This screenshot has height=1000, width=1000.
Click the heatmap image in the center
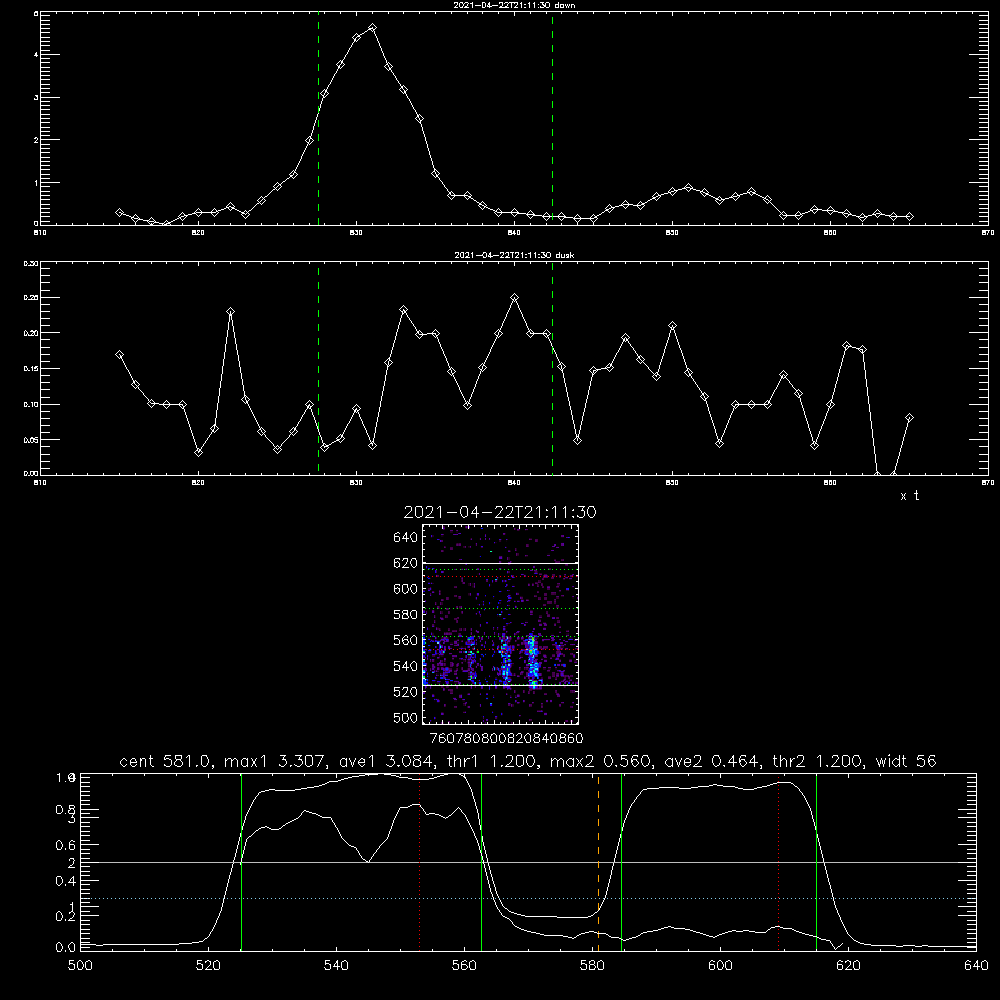click(501, 624)
